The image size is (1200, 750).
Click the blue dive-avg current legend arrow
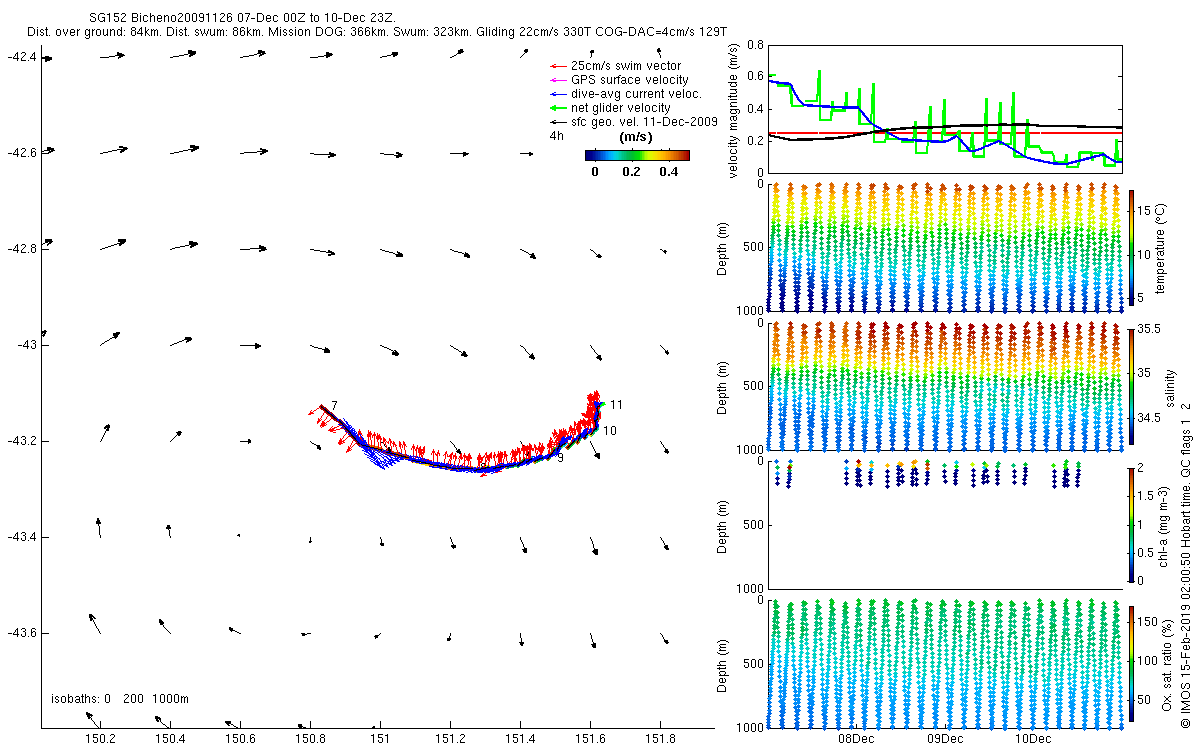point(557,94)
